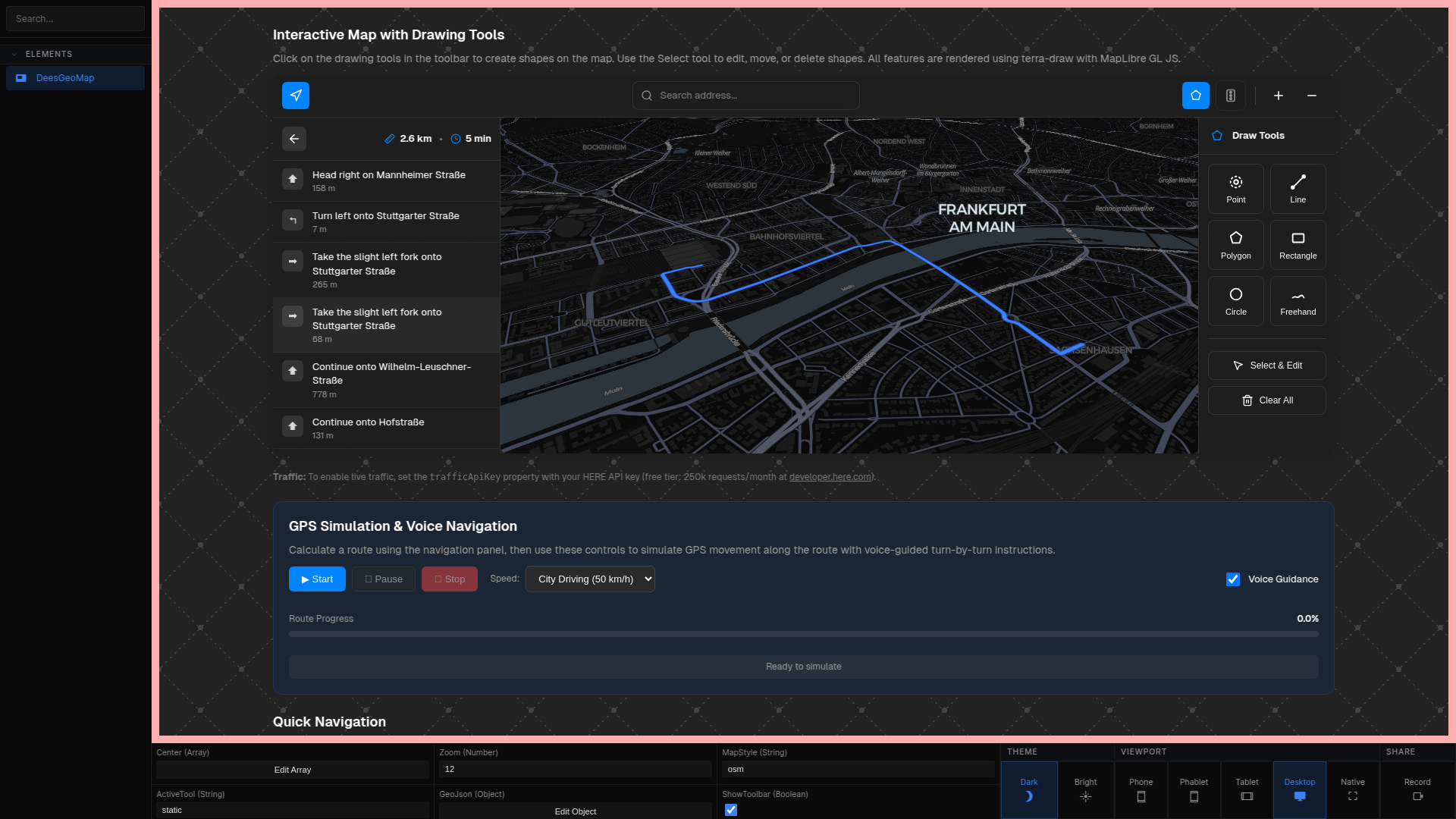The width and height of the screenshot is (1456, 819).
Task: Click the back arrow in directions panel
Action: (294, 139)
